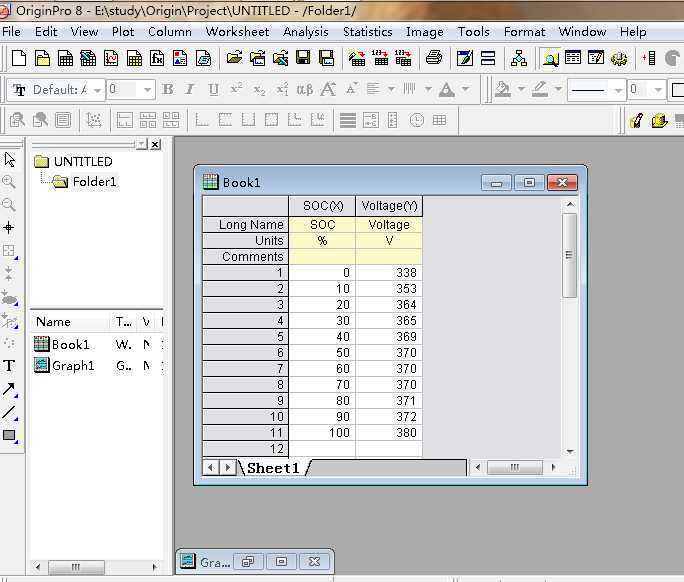Click the cell containing voltage 380
Viewport: 684px width, 582px height.
(x=389, y=433)
